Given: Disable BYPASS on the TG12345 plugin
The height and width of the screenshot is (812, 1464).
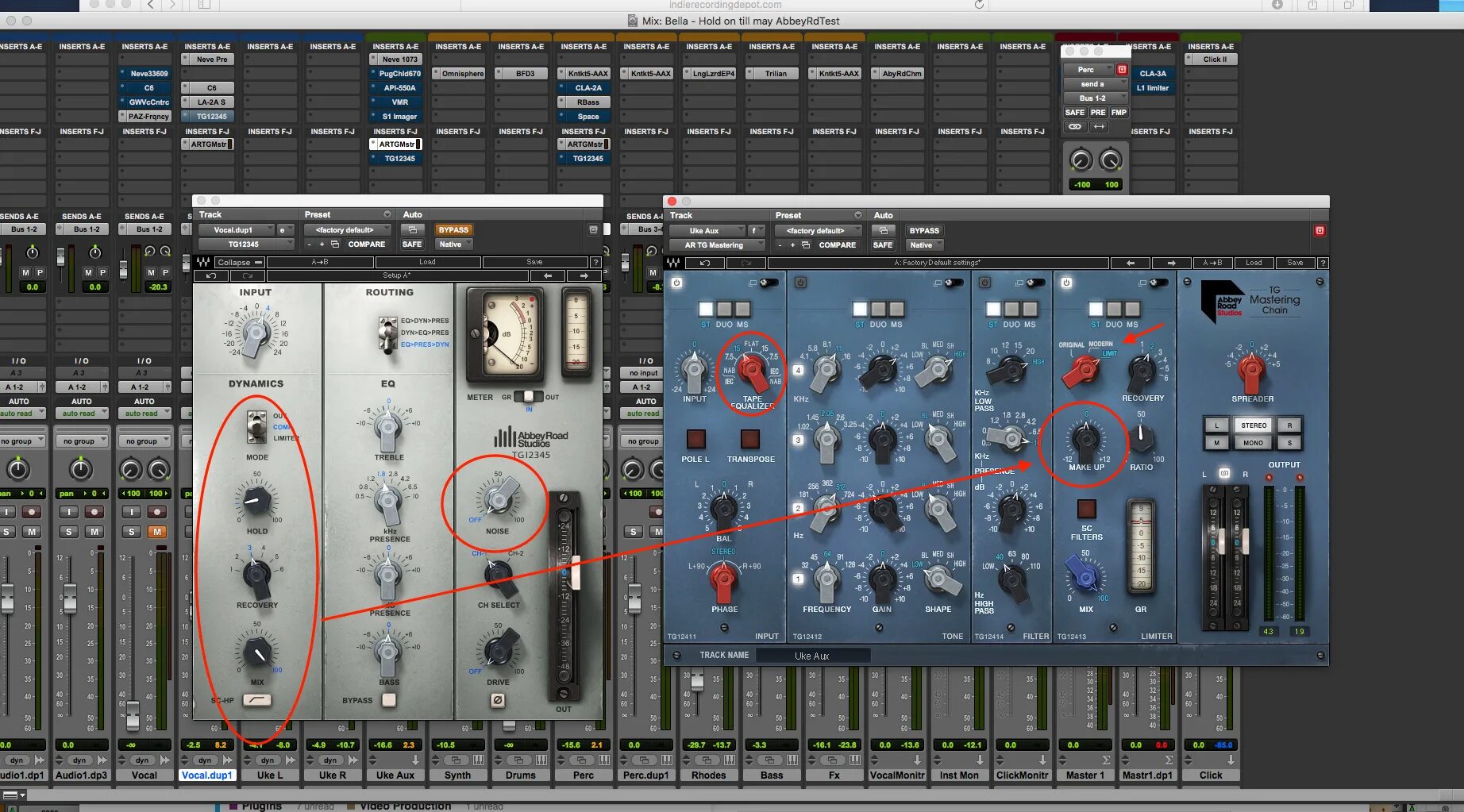Looking at the screenshot, I should pos(453,229).
